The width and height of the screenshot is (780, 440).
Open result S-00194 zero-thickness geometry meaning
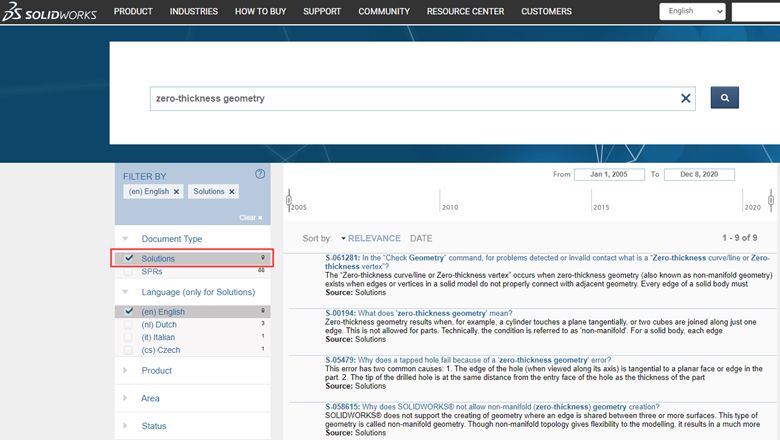(x=418, y=313)
